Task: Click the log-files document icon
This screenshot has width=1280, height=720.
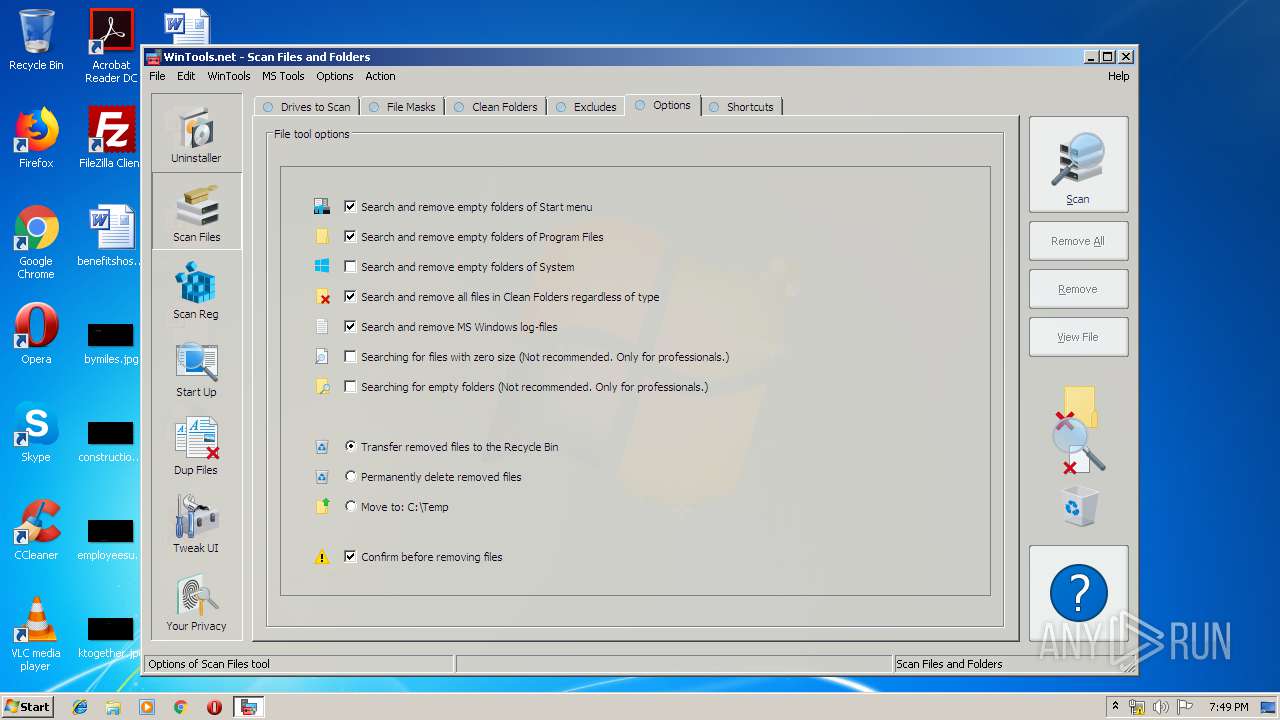Action: (x=322, y=327)
